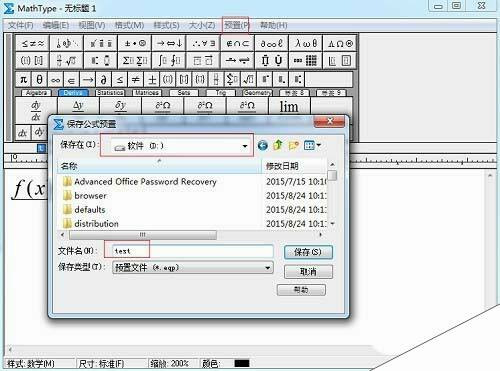Open the 预置(P) menu
500x371 pixels.
[x=236, y=25]
